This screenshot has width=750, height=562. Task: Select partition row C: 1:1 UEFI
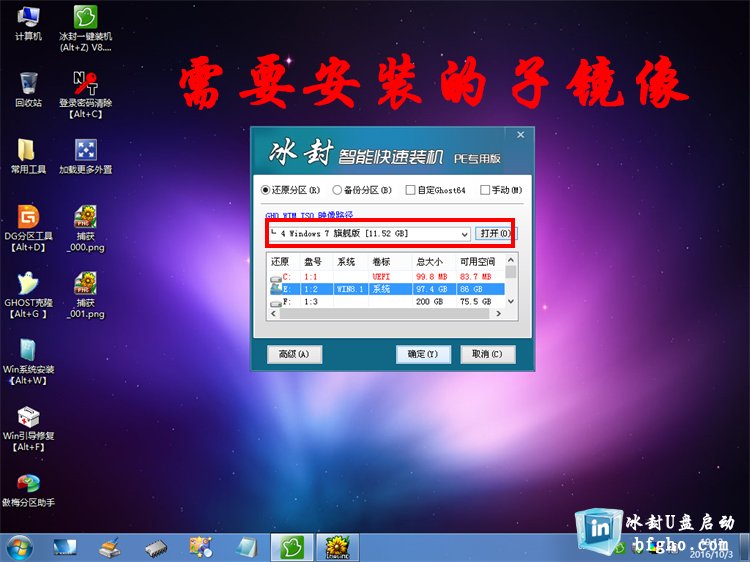(x=386, y=276)
